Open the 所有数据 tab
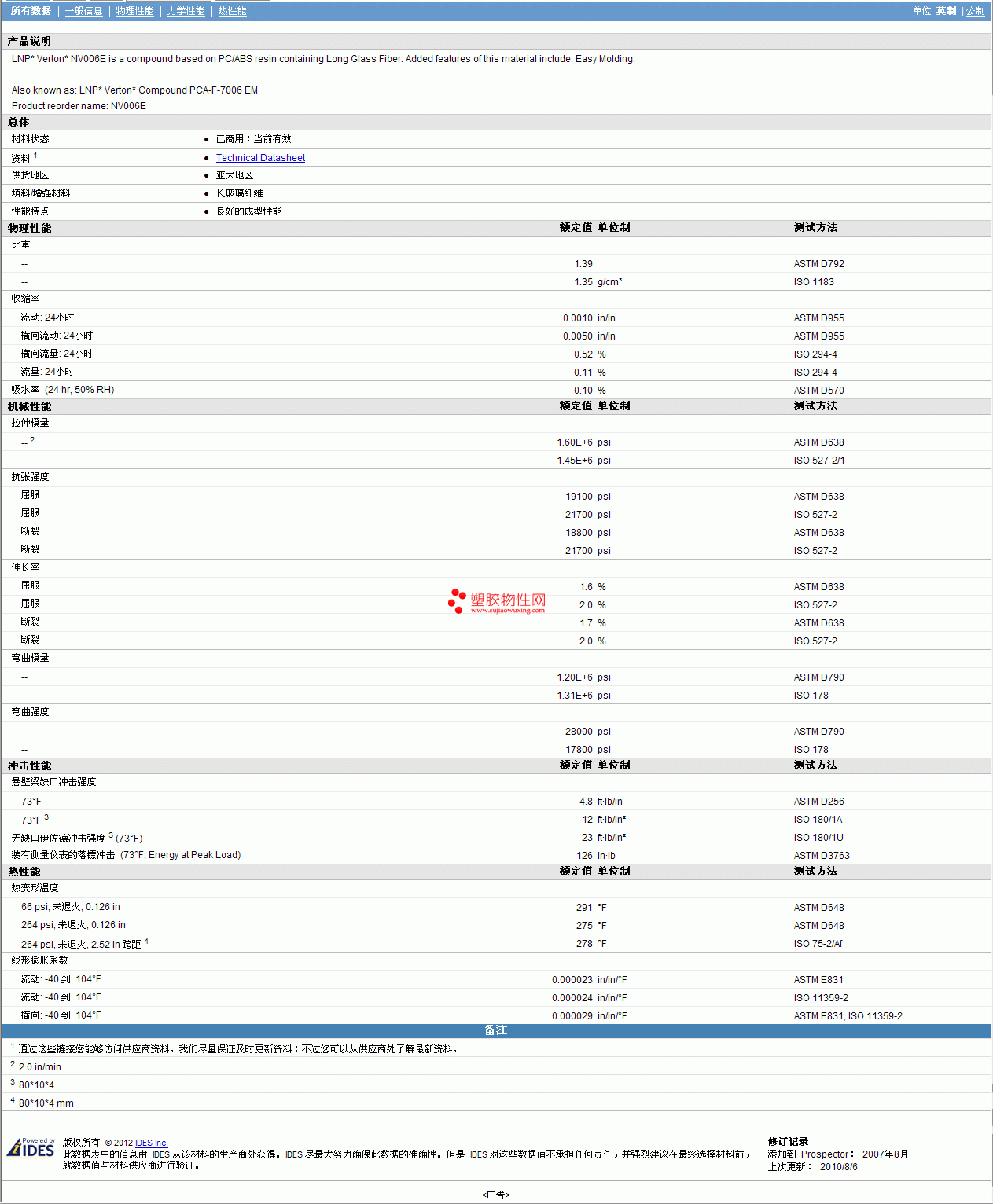The height and width of the screenshot is (1204, 993). point(31,11)
